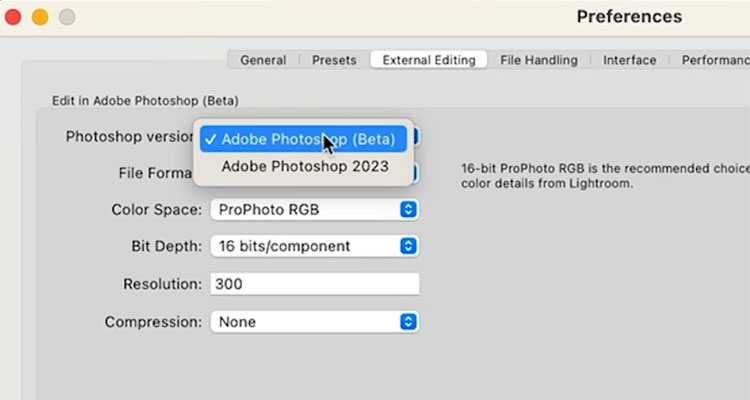
Task: Open the Color Space dropdown showing ProPhoto RGB
Action: (x=315, y=210)
